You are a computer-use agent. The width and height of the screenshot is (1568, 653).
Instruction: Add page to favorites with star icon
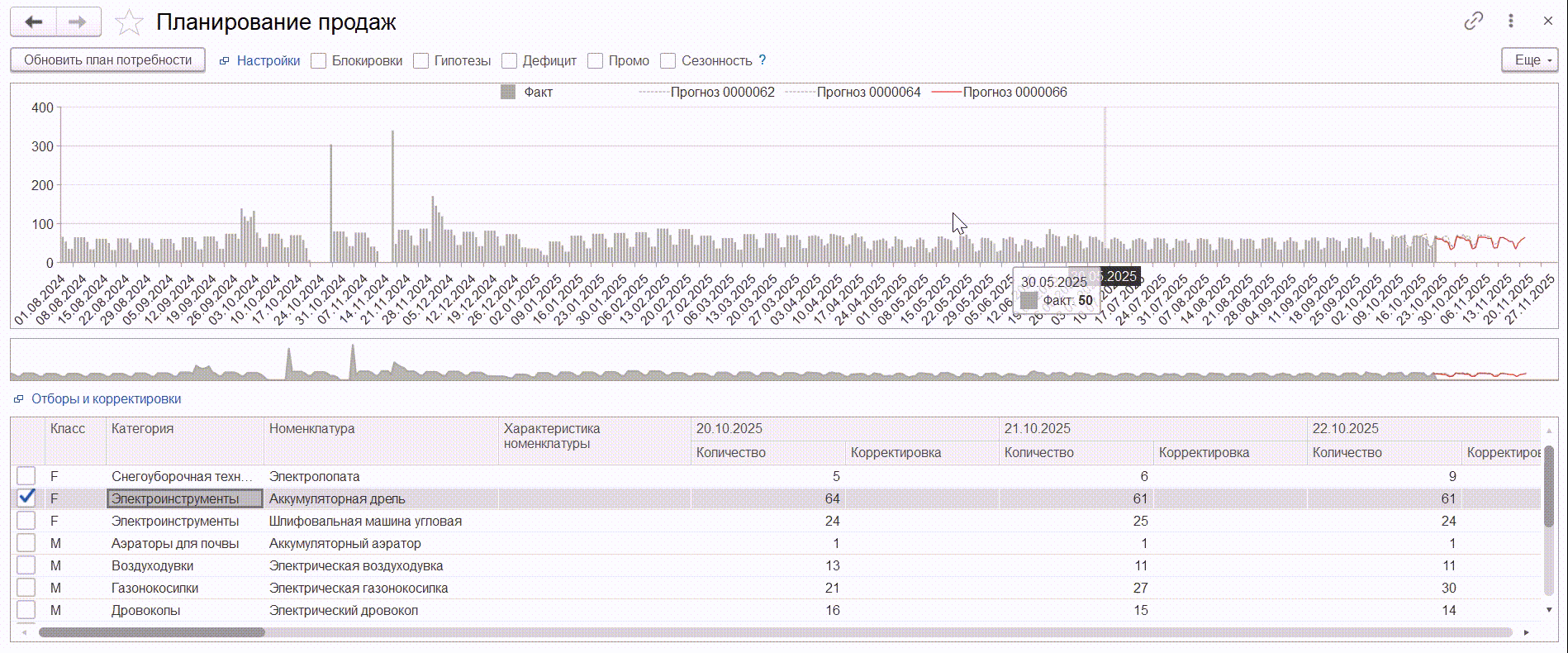129,22
